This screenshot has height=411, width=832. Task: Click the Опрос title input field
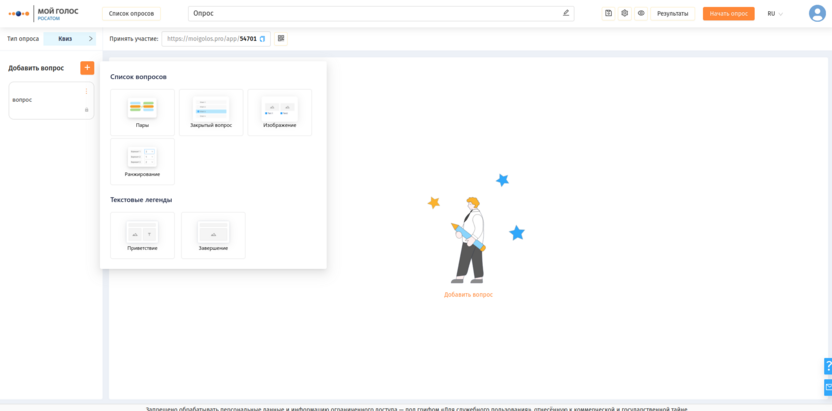click(380, 13)
